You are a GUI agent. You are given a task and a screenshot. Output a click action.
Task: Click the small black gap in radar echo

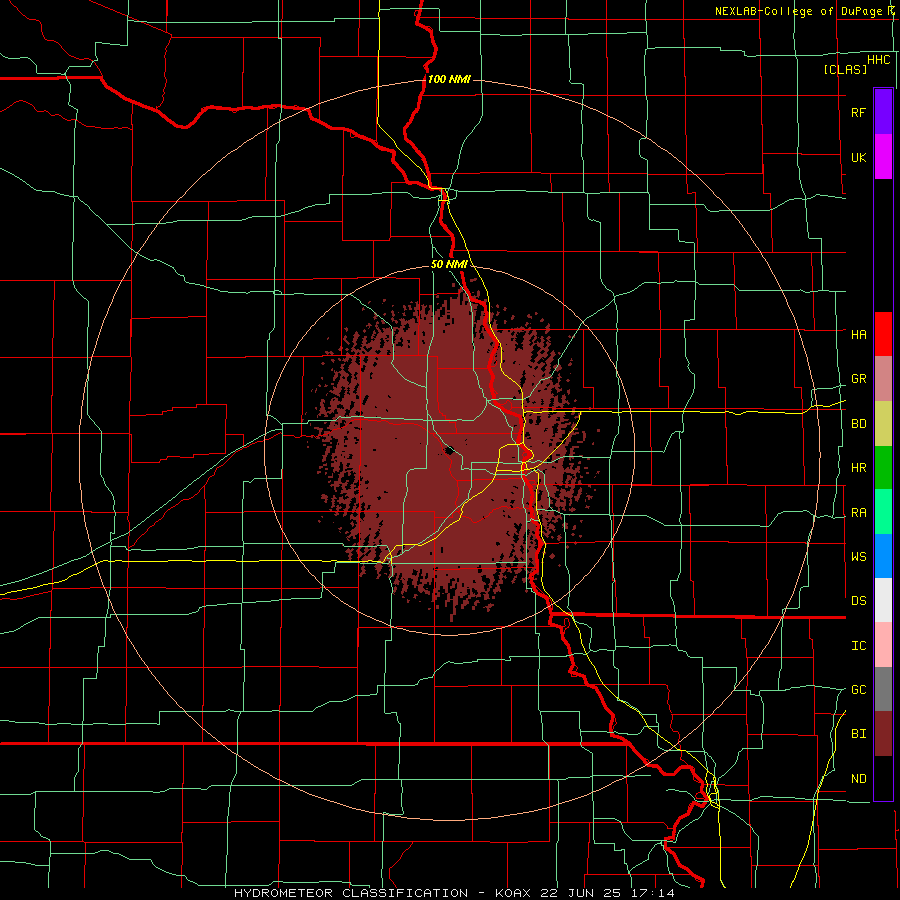(x=449, y=450)
